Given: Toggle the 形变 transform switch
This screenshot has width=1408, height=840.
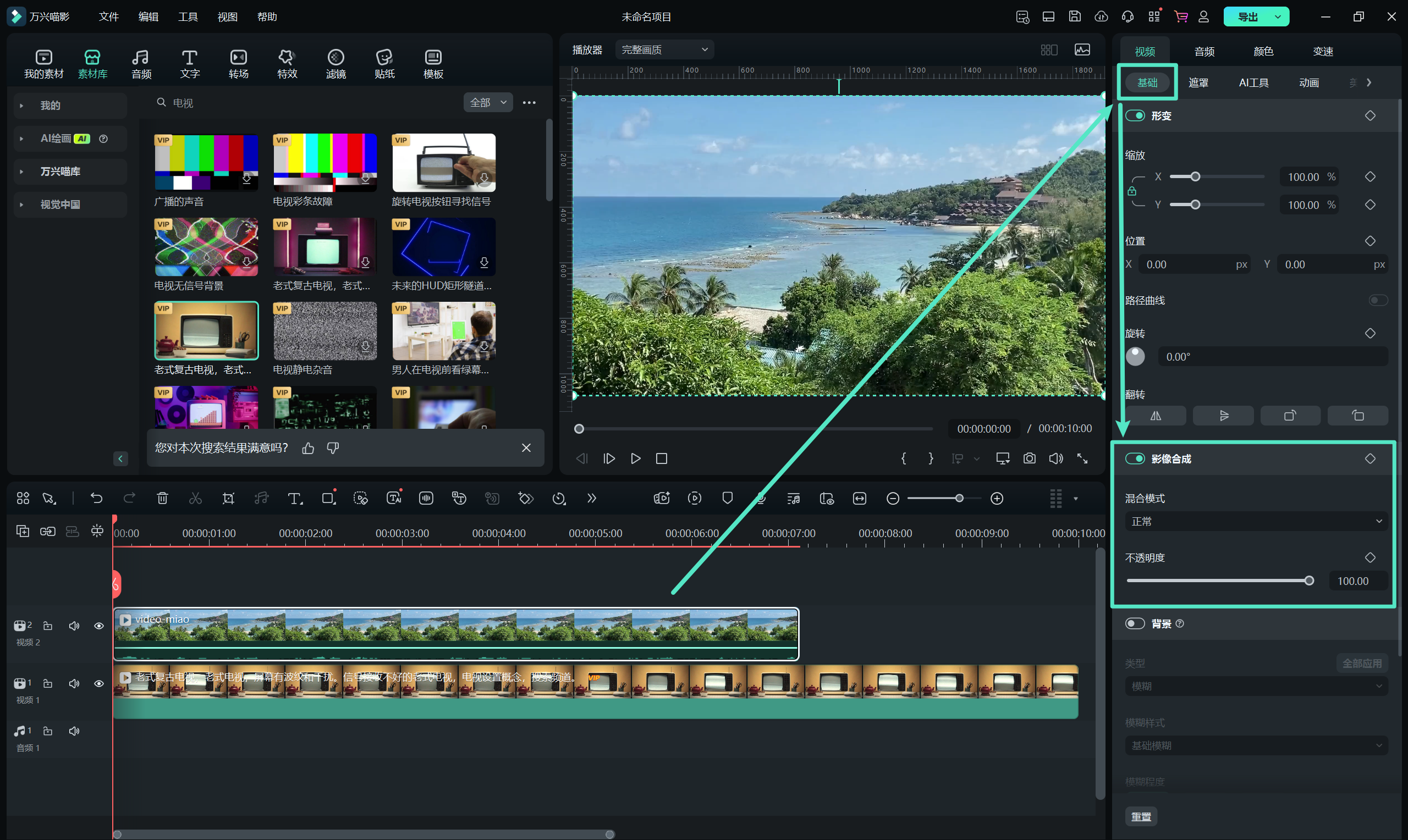Looking at the screenshot, I should tap(1135, 115).
